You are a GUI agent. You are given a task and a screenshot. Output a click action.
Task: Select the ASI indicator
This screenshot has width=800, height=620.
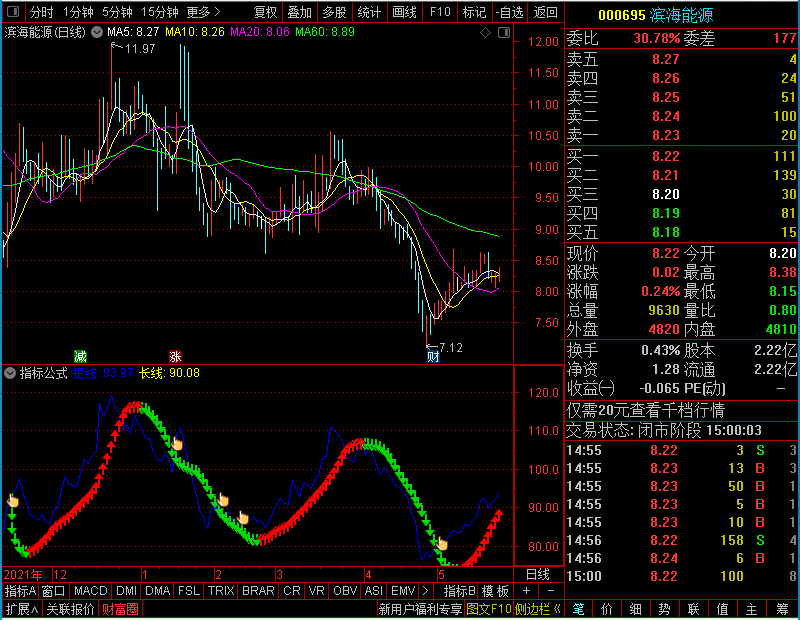tap(373, 591)
